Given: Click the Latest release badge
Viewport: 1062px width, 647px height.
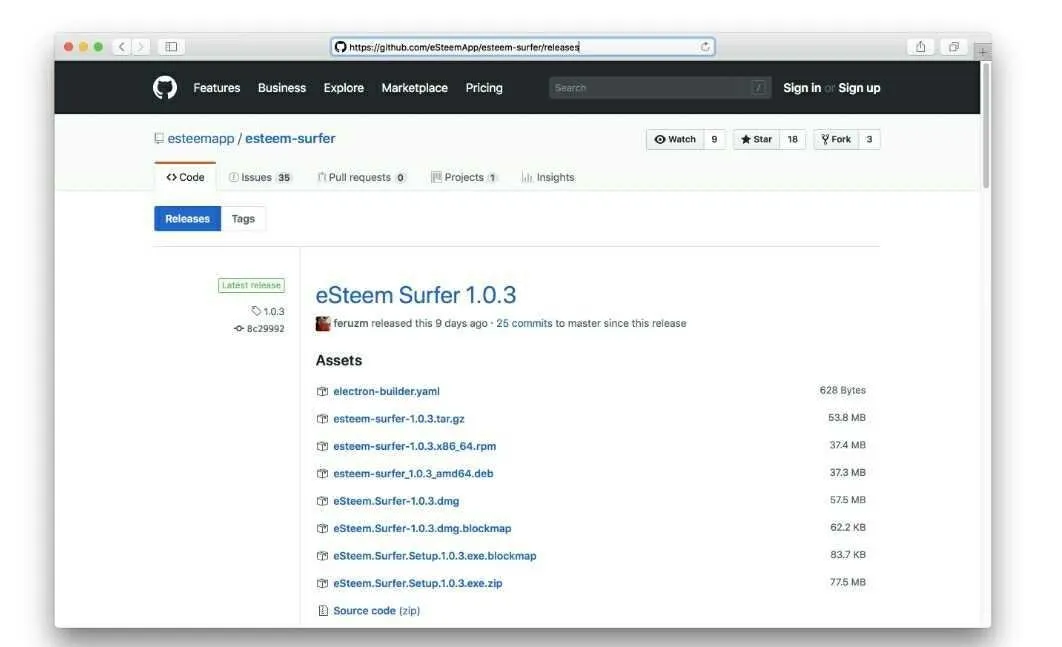Looking at the screenshot, I should pos(251,286).
